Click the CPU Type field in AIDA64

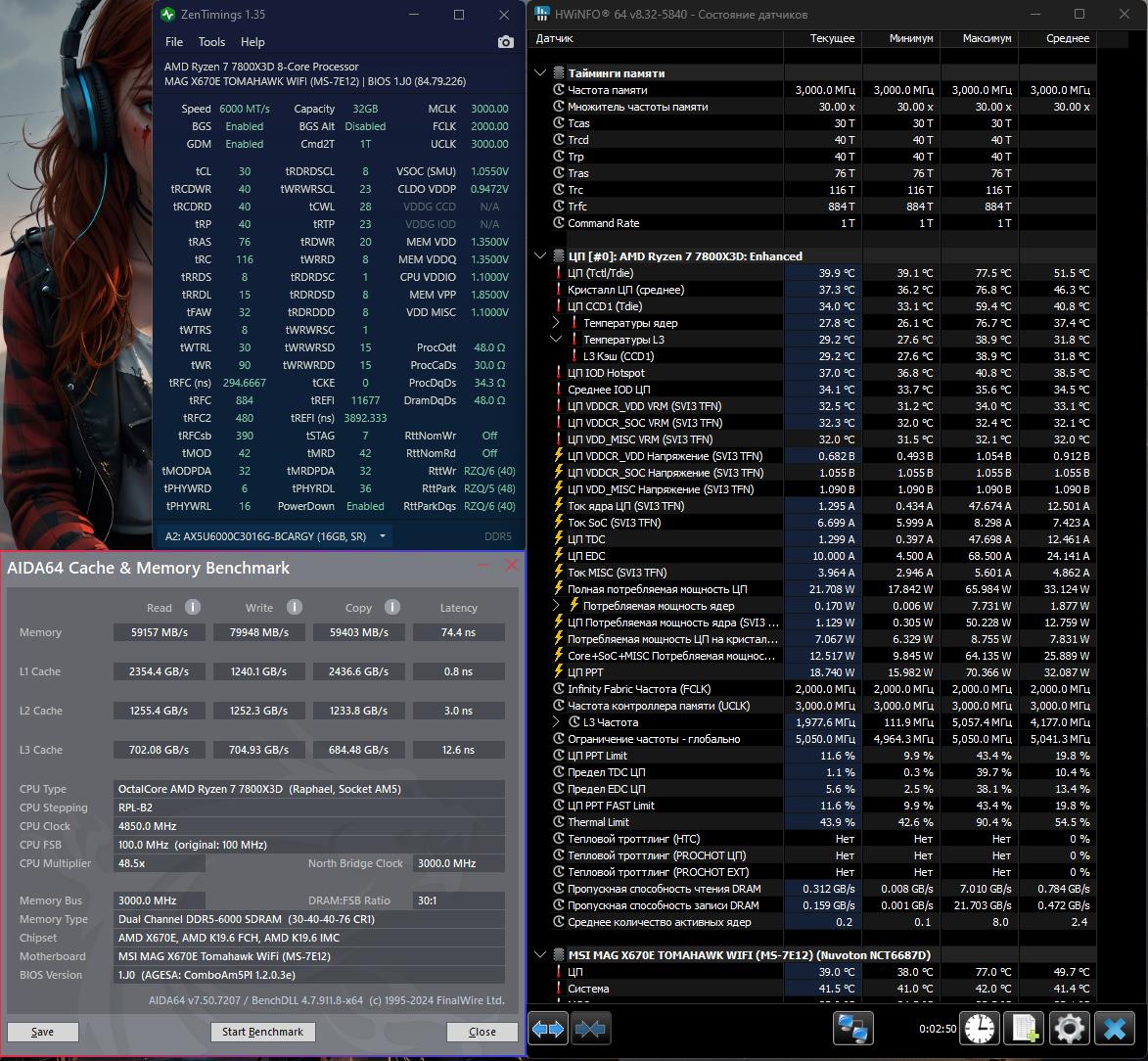click(x=309, y=789)
